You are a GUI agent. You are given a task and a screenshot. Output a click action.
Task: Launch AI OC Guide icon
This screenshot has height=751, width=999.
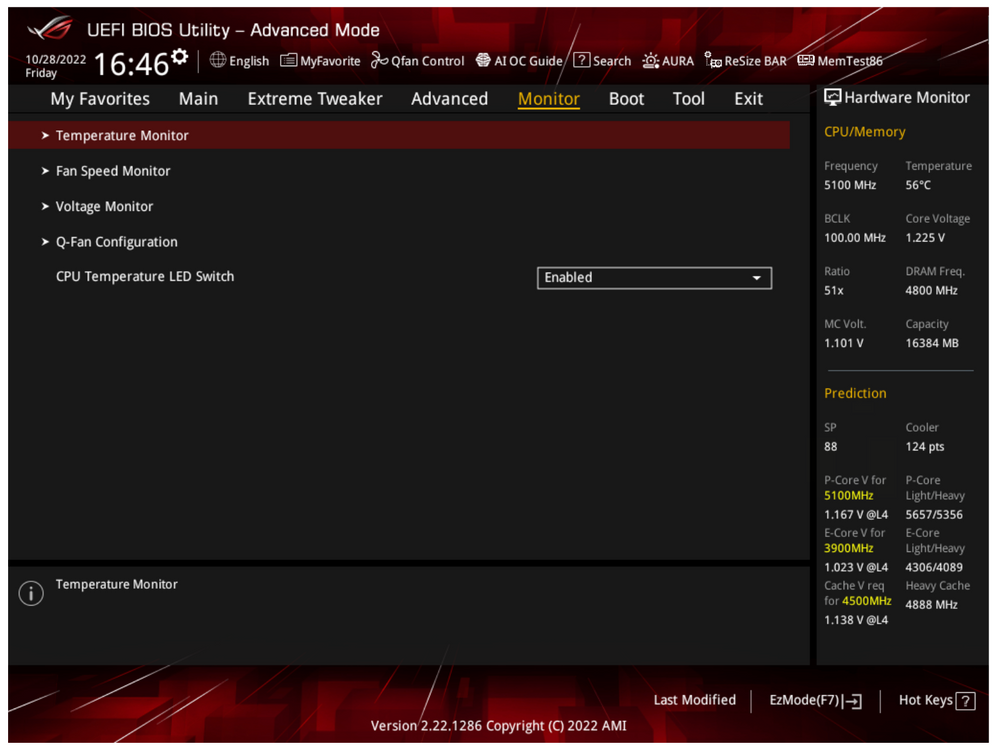coord(484,60)
